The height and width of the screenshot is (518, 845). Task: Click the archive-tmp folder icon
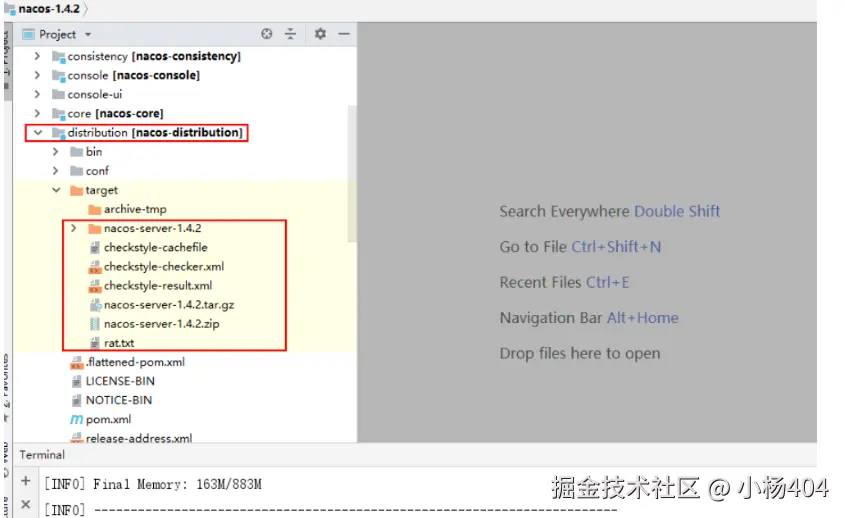pyautogui.click(x=95, y=209)
